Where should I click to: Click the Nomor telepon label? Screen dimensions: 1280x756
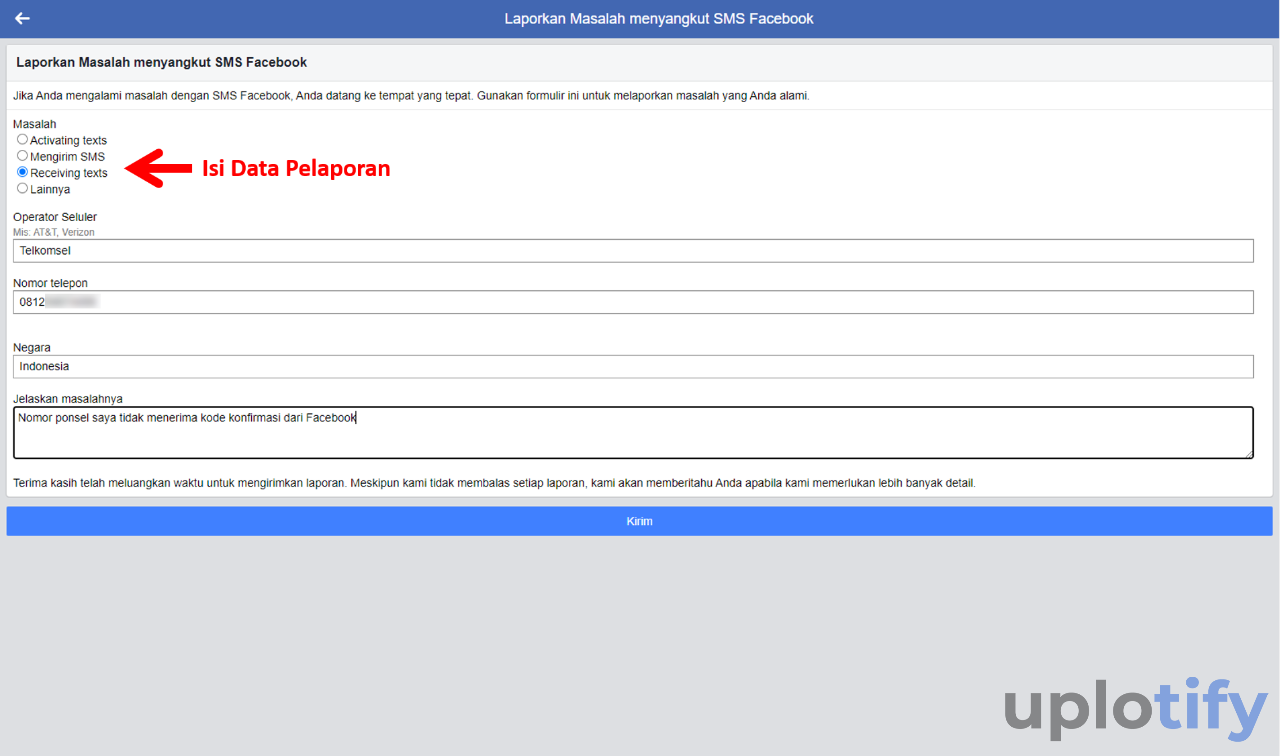50,283
